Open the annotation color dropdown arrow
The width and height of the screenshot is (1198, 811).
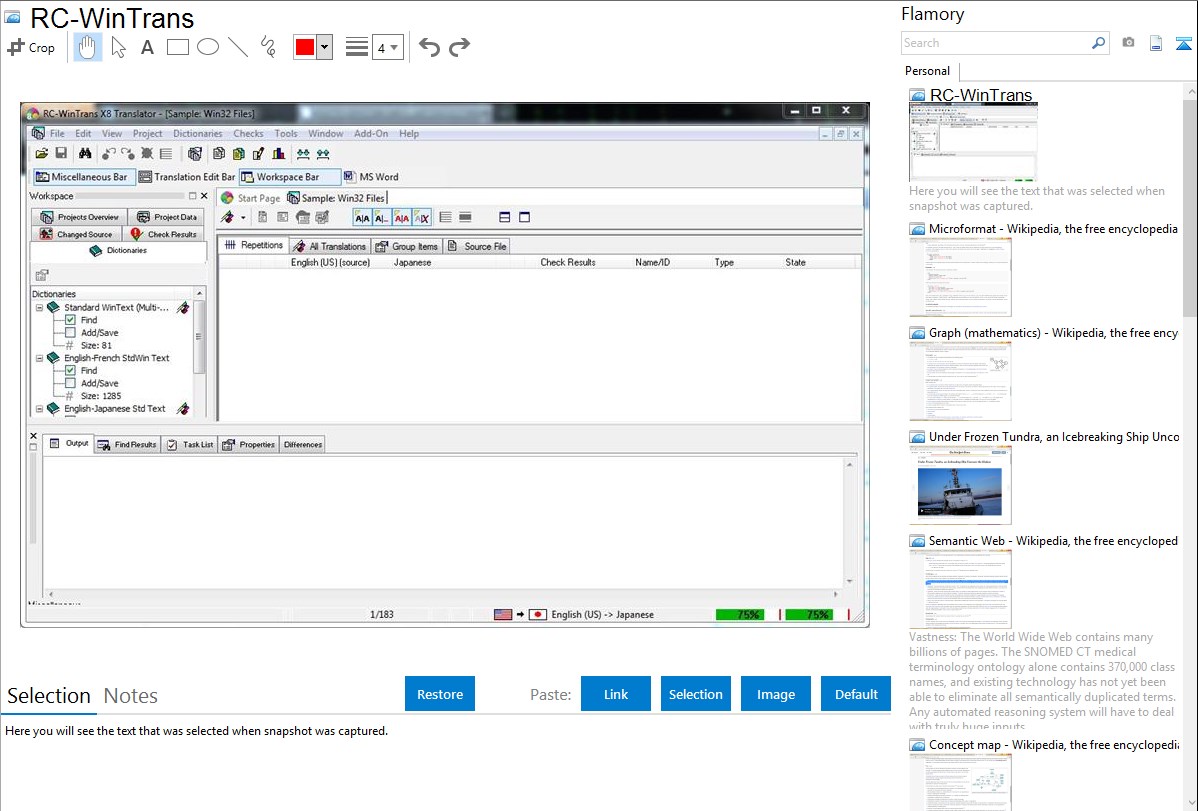[325, 47]
